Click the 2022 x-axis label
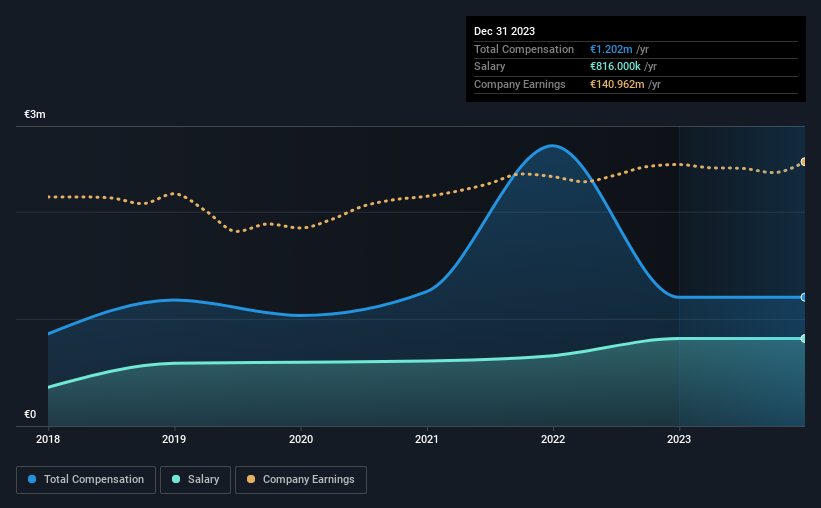The height and width of the screenshot is (508, 821). (x=553, y=439)
